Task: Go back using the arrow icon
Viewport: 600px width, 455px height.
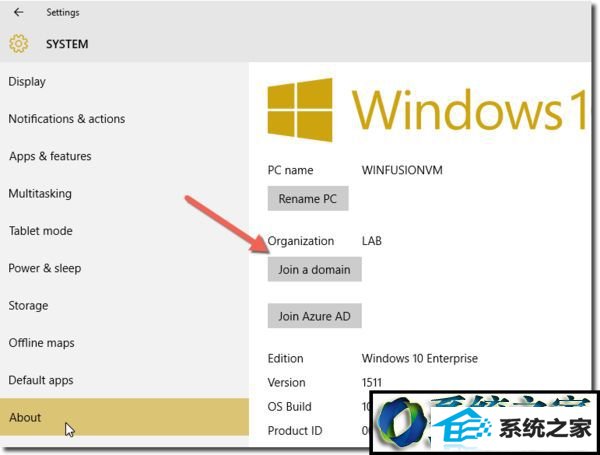Action: point(18,12)
